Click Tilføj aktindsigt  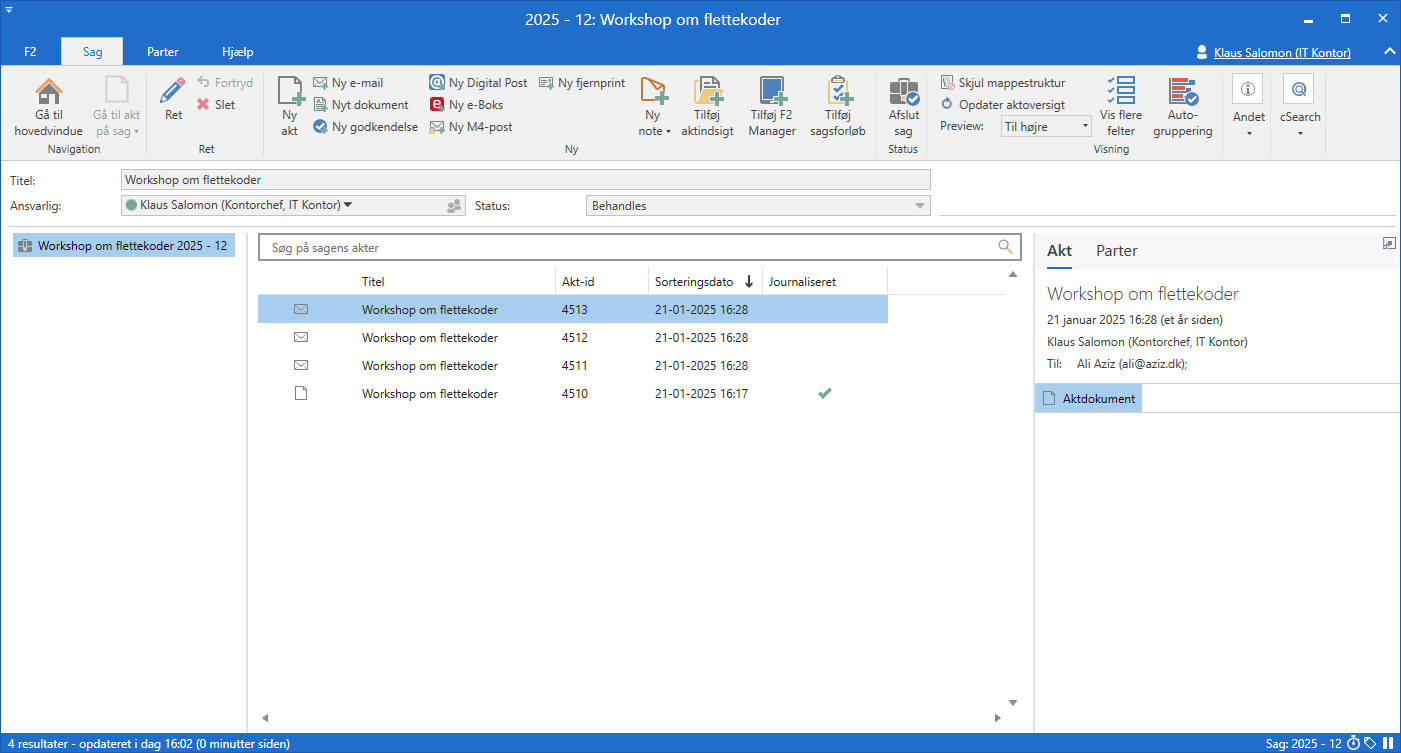click(x=708, y=107)
